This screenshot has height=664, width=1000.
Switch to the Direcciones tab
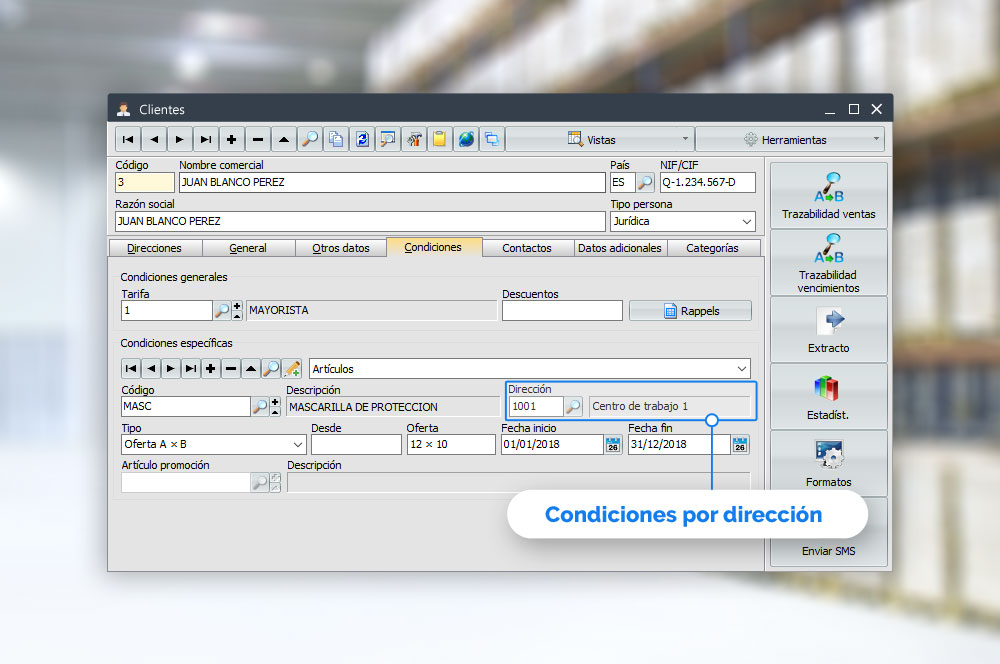coord(154,248)
